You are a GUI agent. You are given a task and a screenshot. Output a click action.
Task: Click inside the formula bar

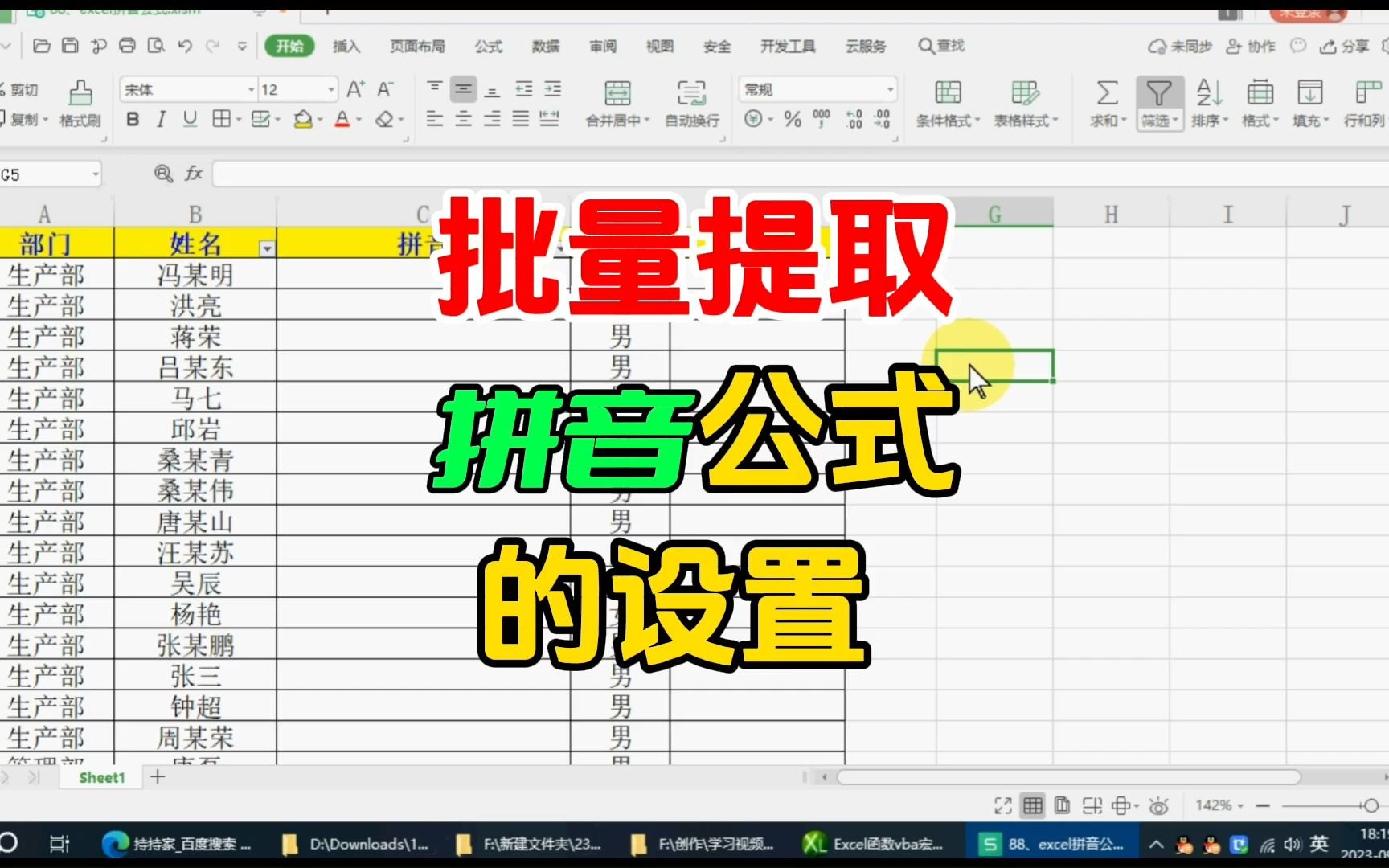pyautogui.click(x=482, y=174)
